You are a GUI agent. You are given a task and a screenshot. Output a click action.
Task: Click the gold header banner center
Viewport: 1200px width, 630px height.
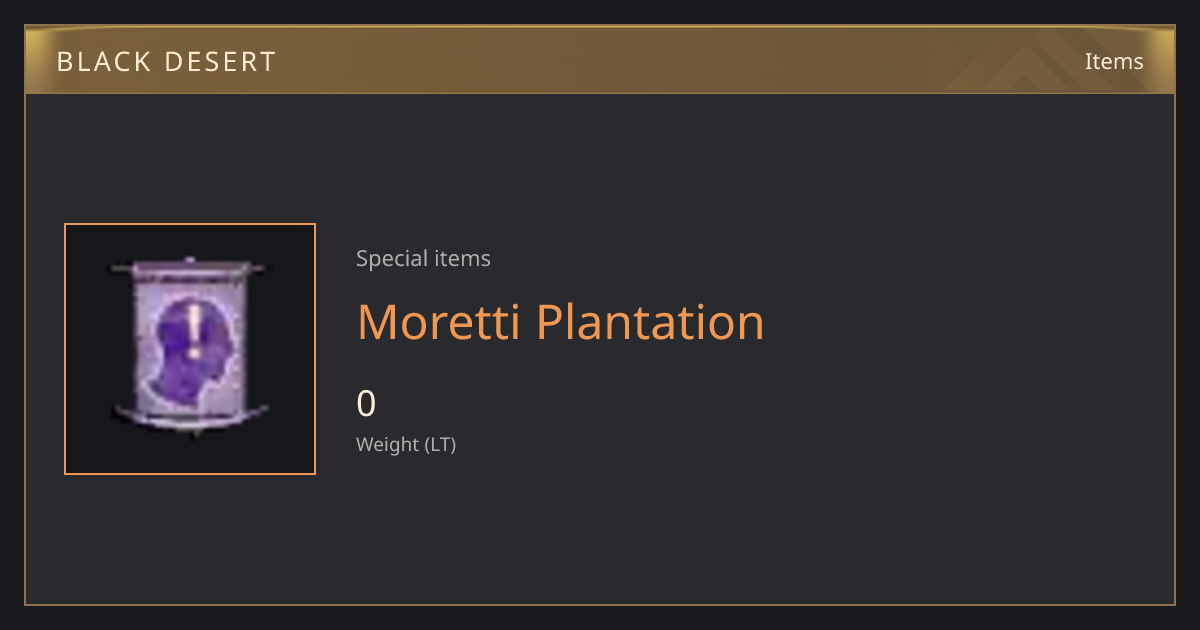(600, 60)
